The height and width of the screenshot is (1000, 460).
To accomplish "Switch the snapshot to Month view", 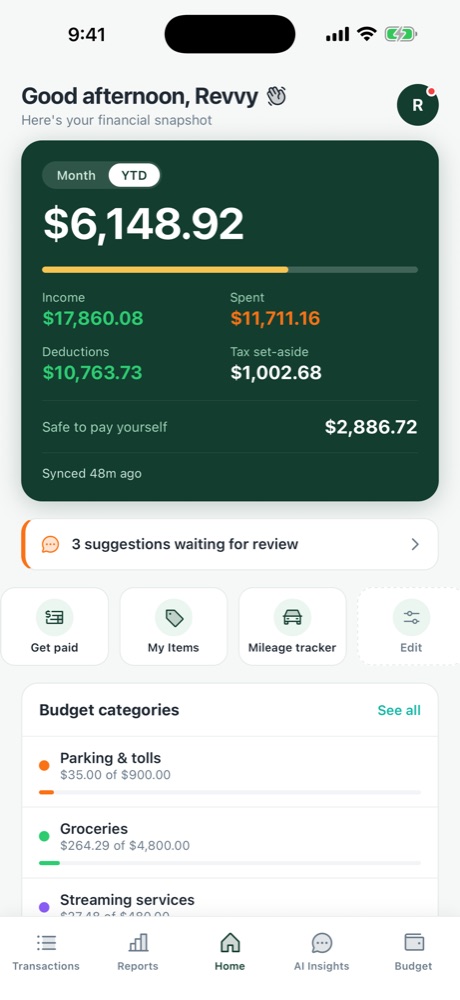I will (x=76, y=175).
